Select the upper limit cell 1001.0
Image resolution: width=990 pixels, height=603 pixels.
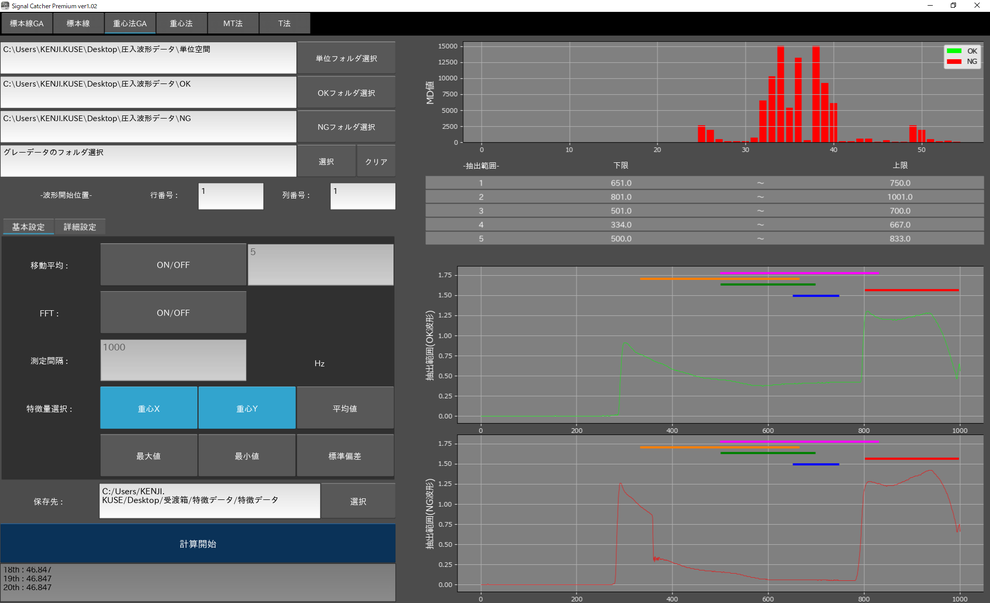point(900,197)
